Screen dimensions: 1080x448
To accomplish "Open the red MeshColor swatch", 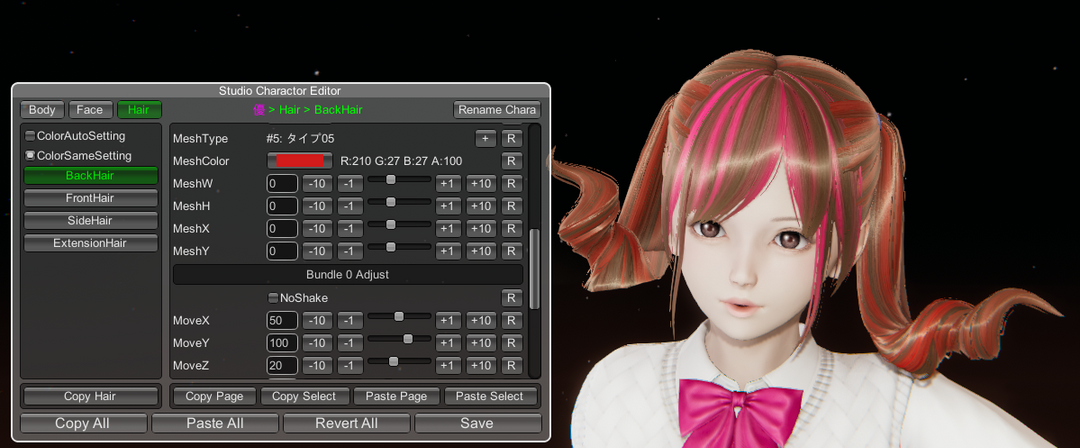I will (299, 161).
